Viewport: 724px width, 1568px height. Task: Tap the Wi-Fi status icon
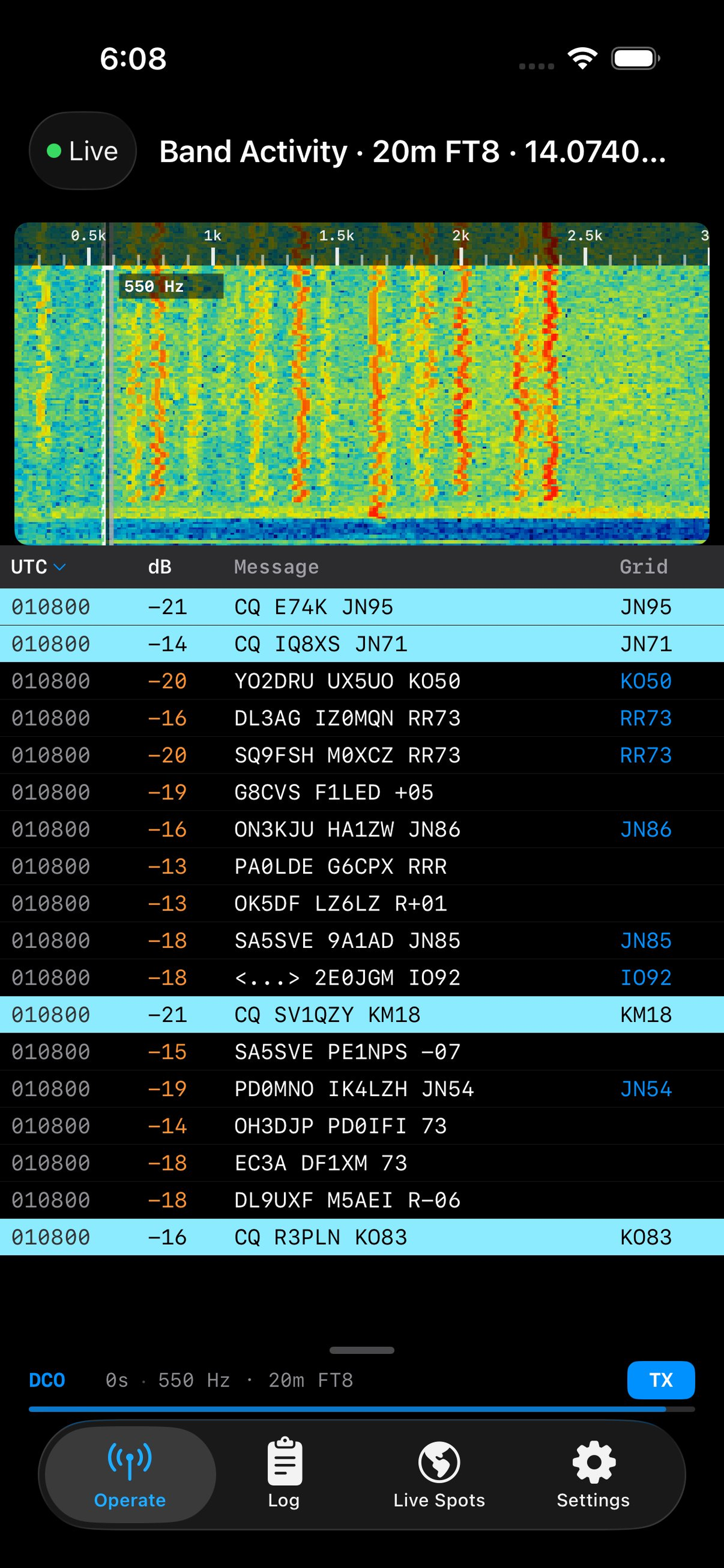[x=582, y=58]
